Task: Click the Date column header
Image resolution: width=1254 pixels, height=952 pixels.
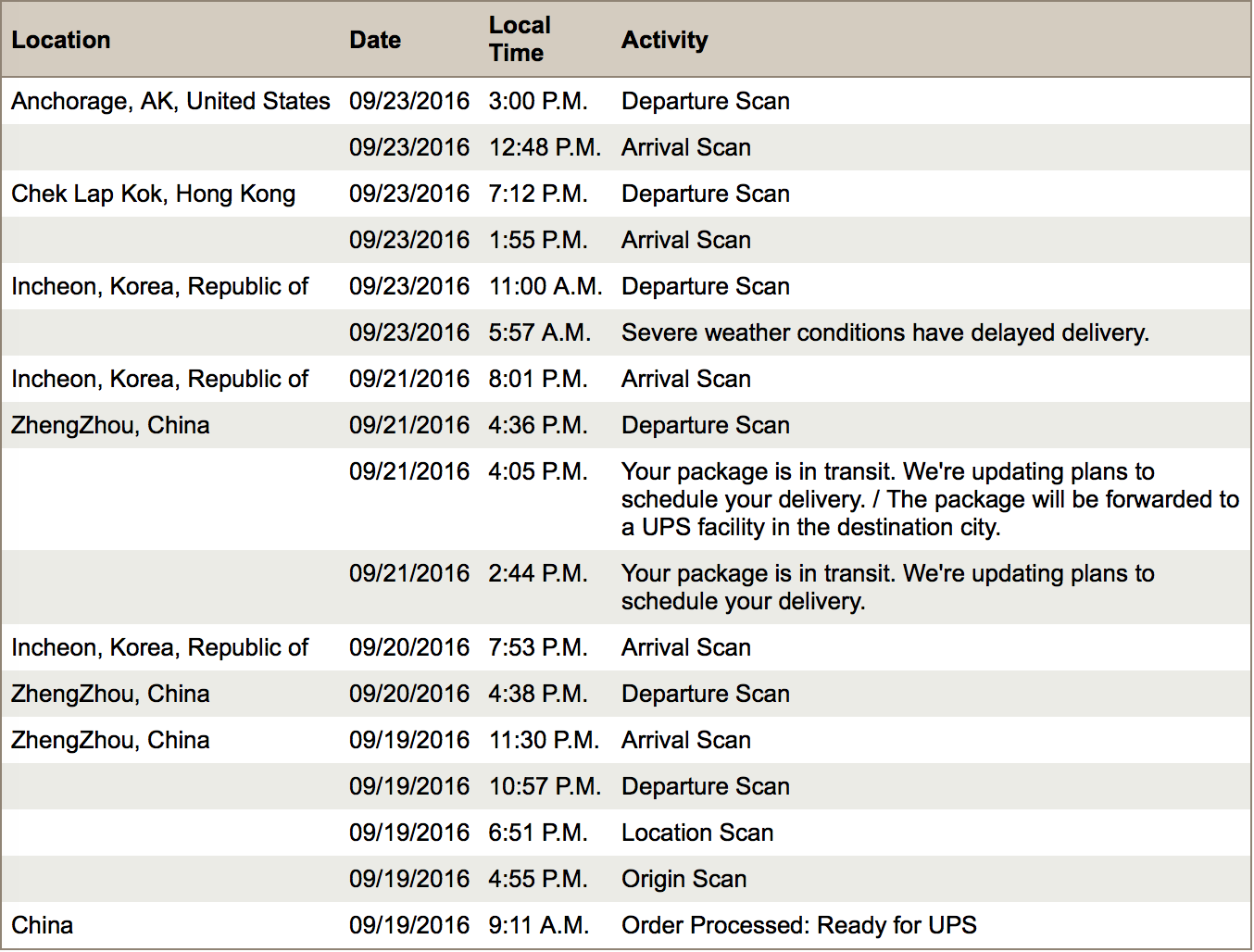Action: click(x=375, y=40)
